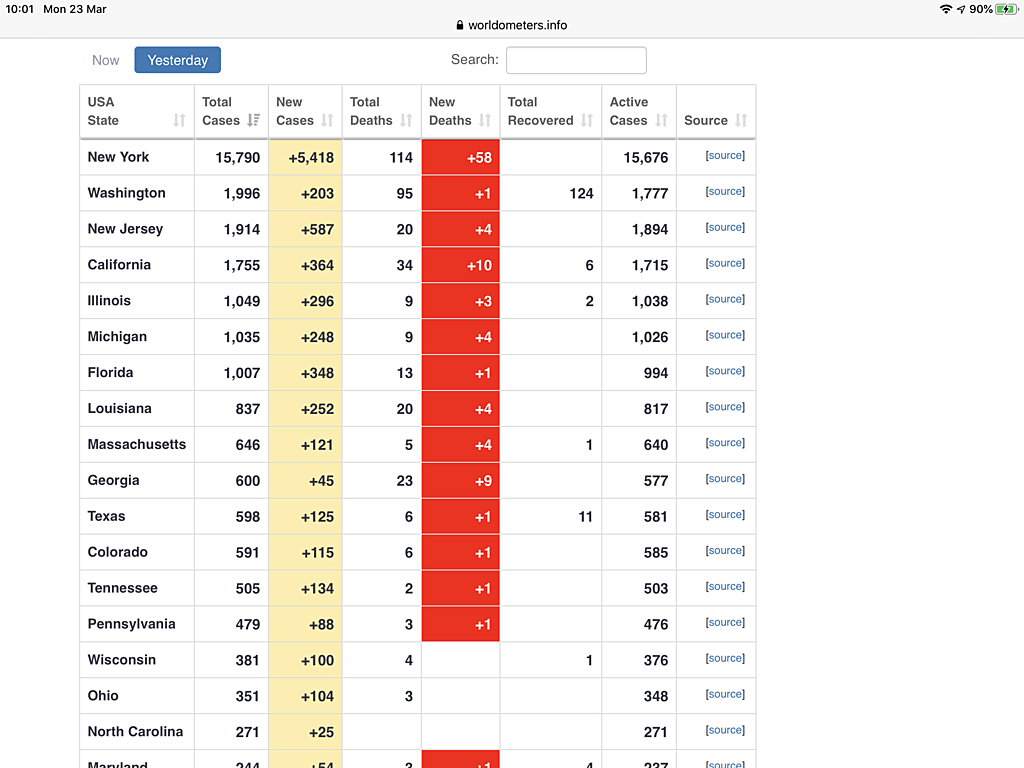Sort by New Deaths column arrows
Viewport: 1024px width, 768px height.
coord(485,120)
